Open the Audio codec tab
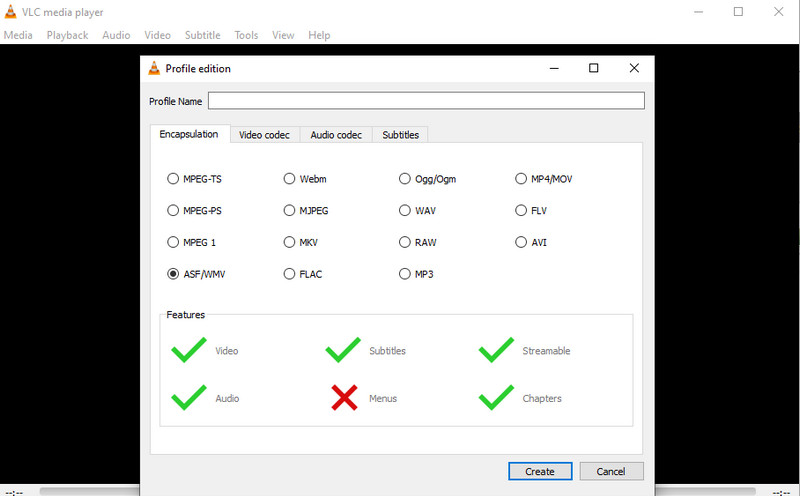This screenshot has width=800, height=496. [x=336, y=135]
